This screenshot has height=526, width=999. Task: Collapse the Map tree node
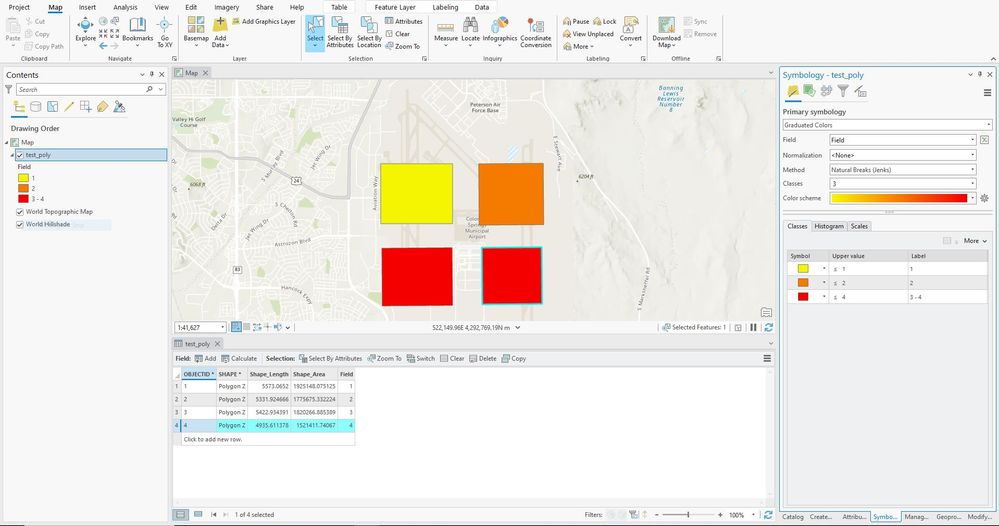click(7, 143)
